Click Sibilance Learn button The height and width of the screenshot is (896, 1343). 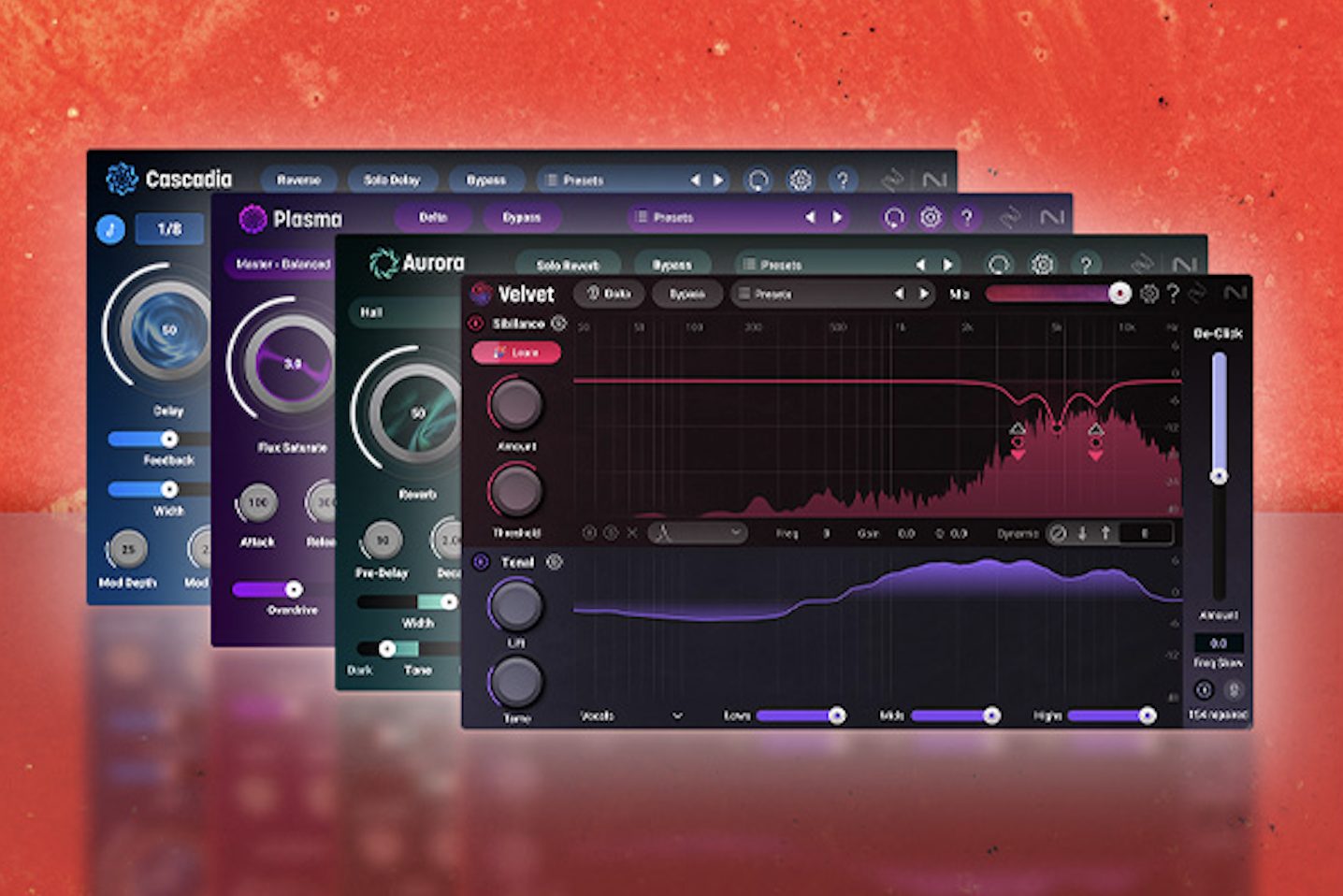click(x=516, y=353)
